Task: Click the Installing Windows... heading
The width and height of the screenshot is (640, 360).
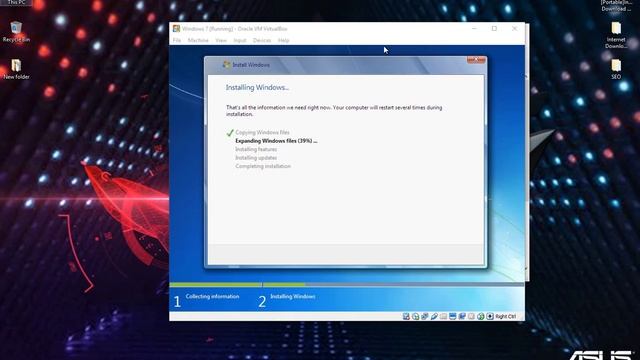Action: click(x=257, y=87)
